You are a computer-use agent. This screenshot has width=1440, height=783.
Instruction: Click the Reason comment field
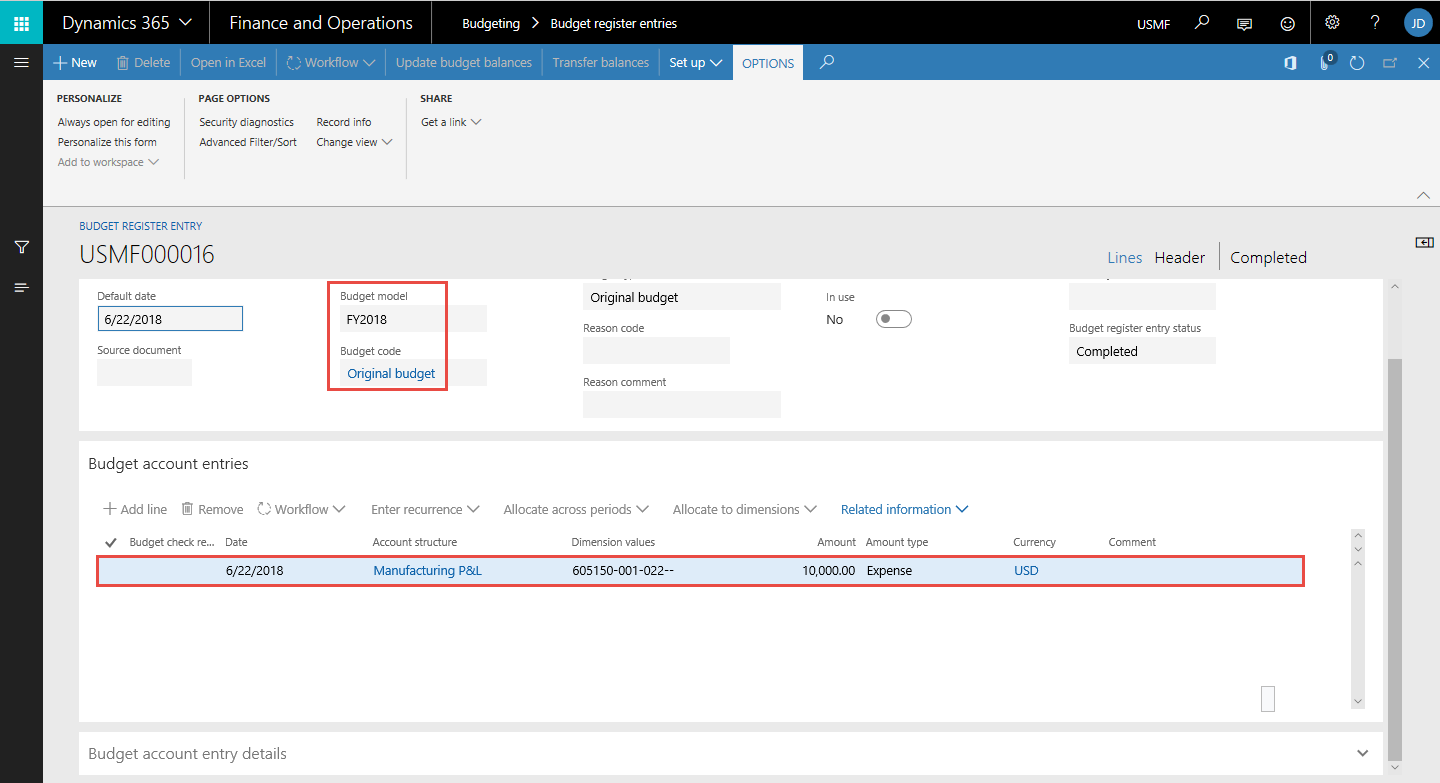(682, 405)
